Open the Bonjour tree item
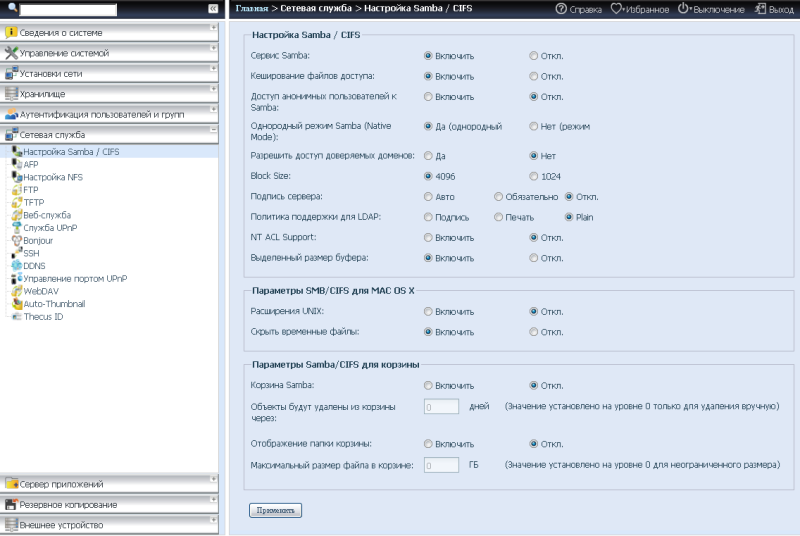800x536 pixels. pos(38,240)
